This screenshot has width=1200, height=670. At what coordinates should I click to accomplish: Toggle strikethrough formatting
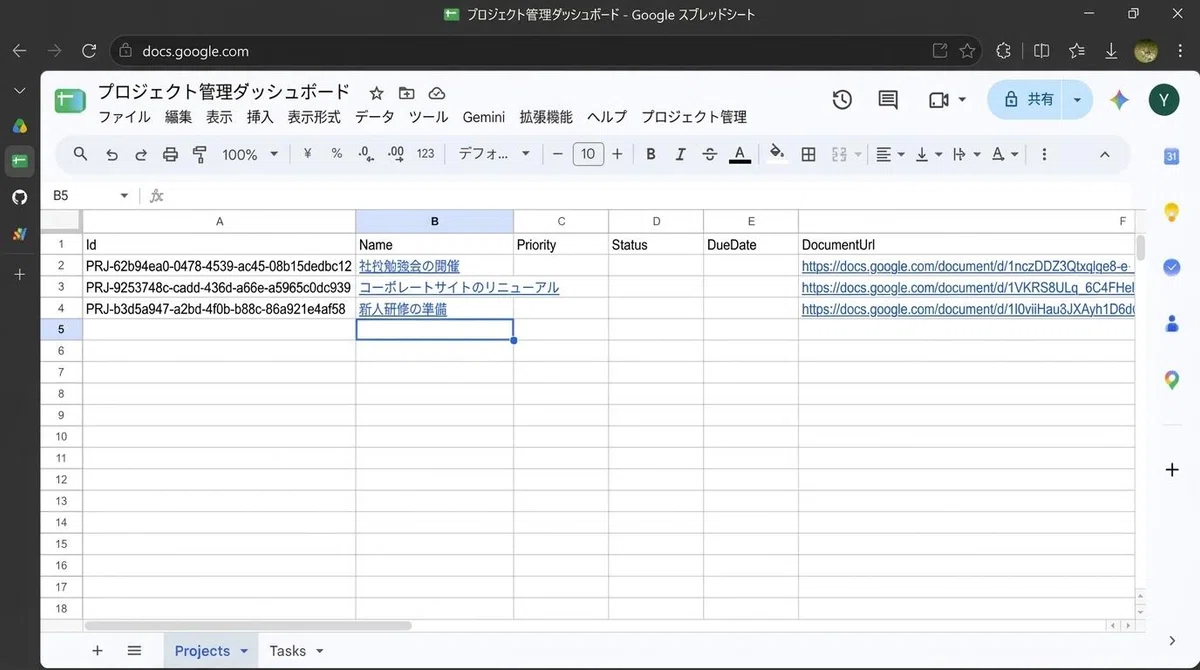(x=710, y=154)
